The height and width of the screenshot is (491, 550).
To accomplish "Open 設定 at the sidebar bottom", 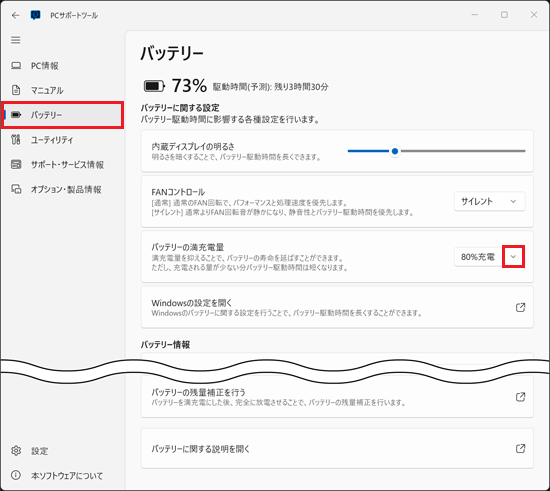I will (62, 451).
